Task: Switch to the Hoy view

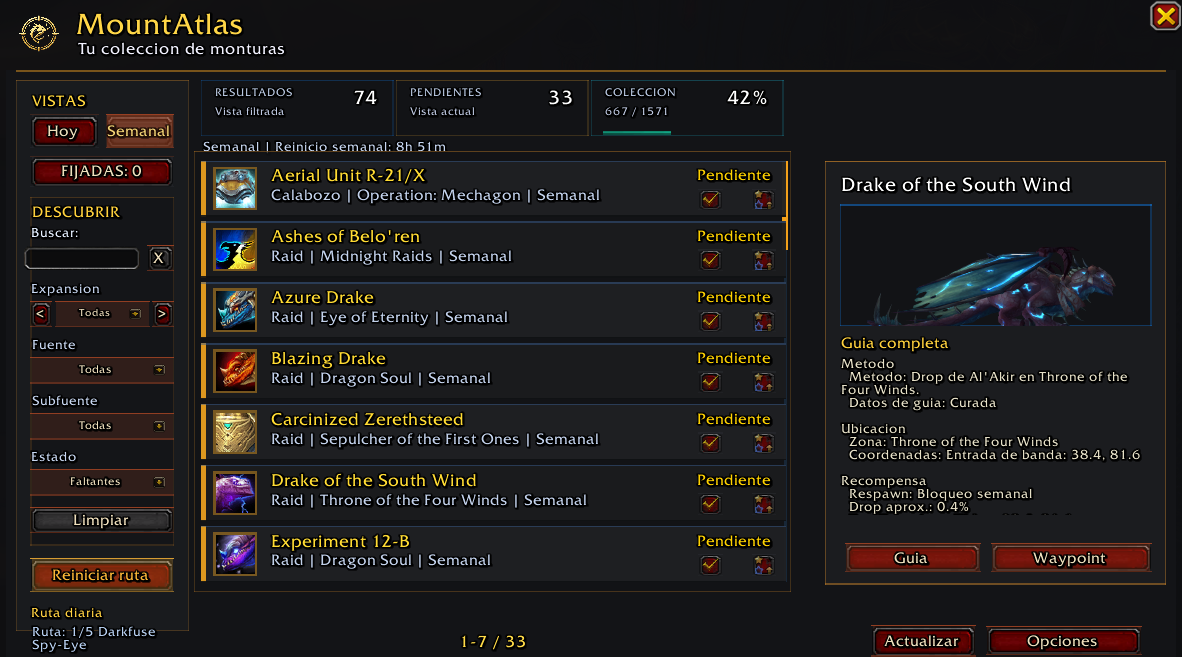Action: [x=63, y=131]
